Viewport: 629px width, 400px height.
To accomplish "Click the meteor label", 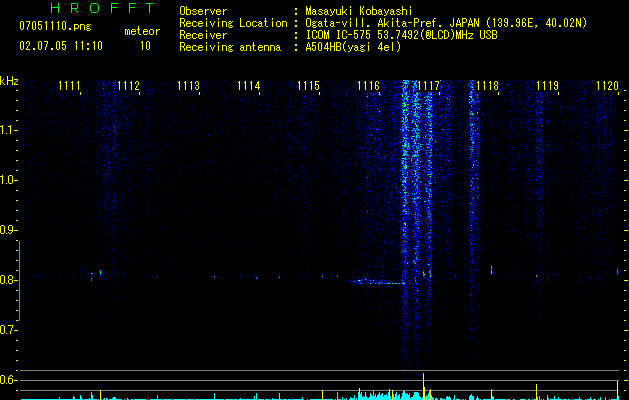I will pyautogui.click(x=142, y=31).
